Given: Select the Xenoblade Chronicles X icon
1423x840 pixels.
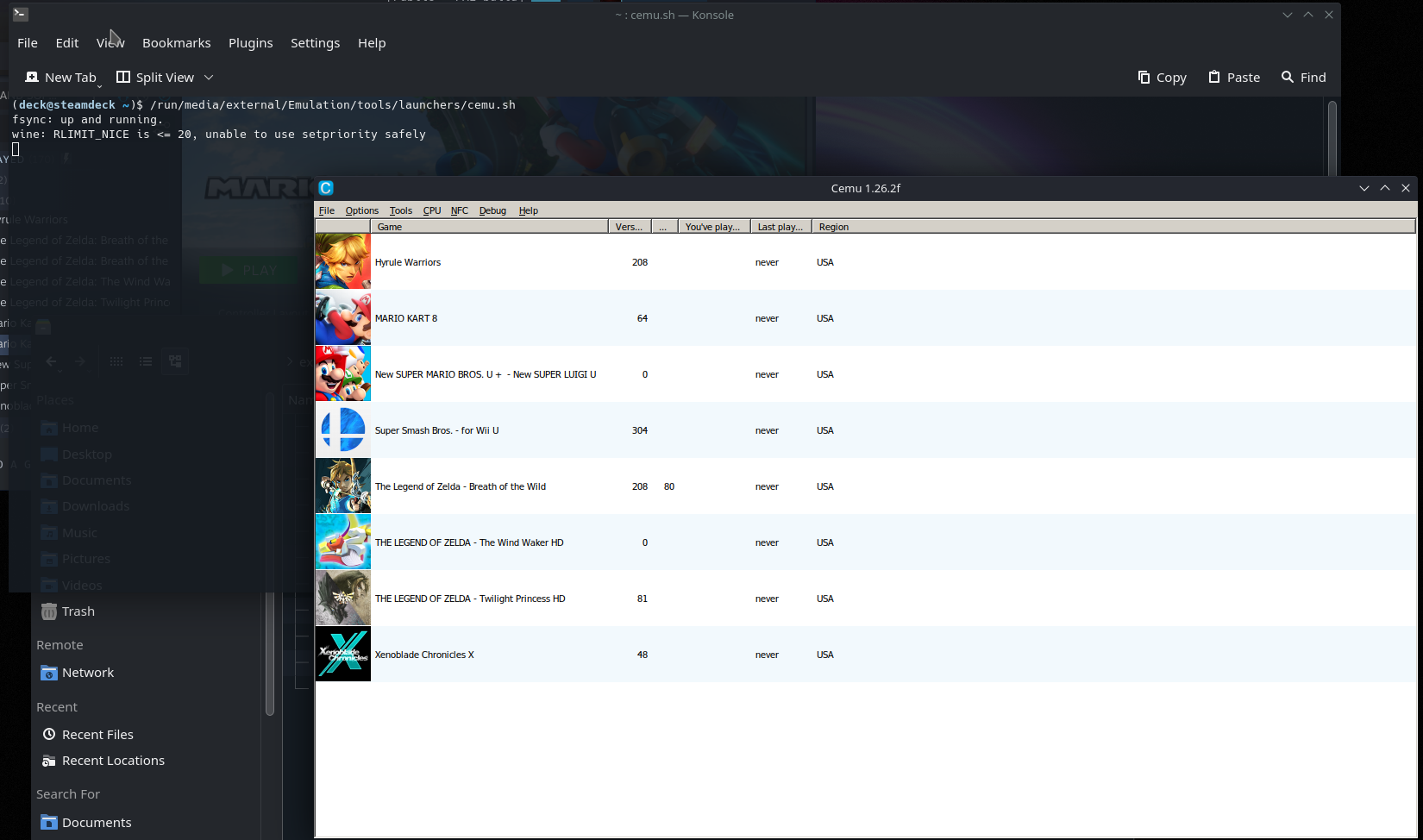Looking at the screenshot, I should (x=343, y=654).
